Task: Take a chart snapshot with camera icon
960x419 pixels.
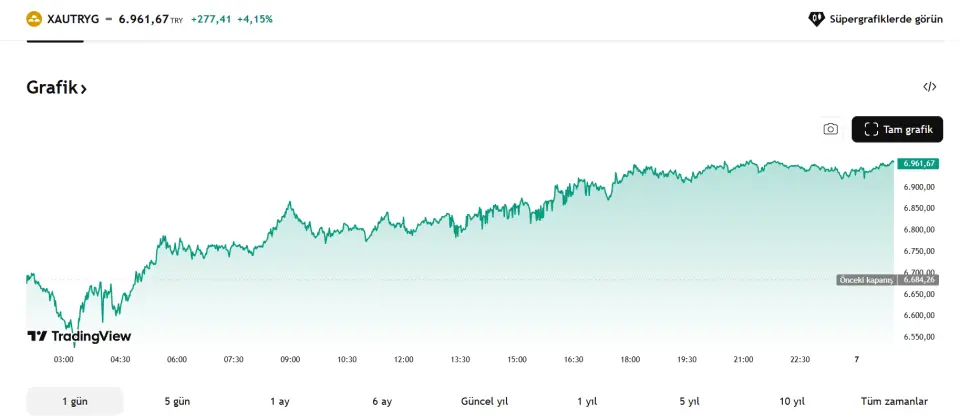Action: pos(830,129)
